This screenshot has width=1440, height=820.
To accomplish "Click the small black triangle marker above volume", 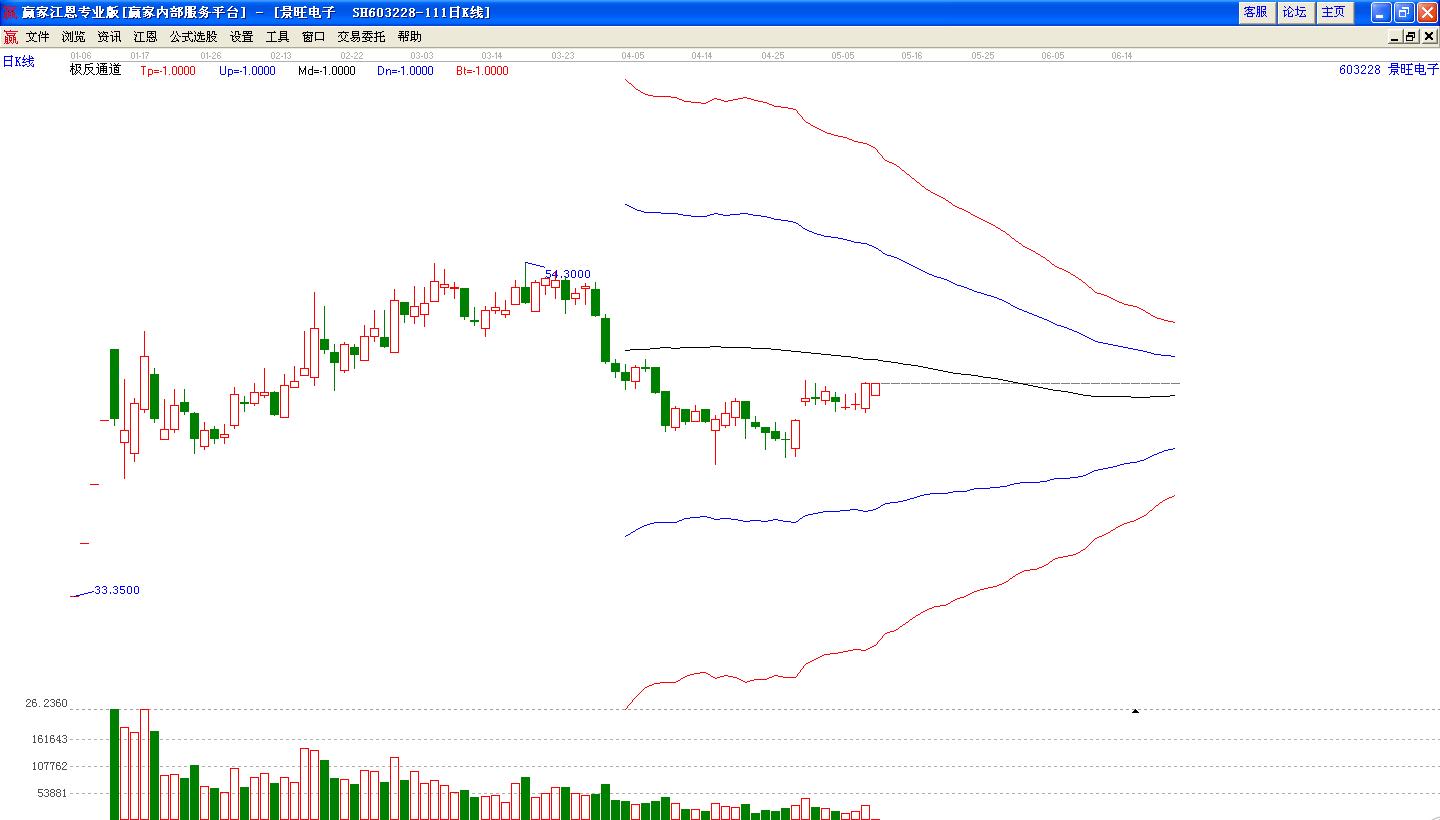I will pos(1135,711).
